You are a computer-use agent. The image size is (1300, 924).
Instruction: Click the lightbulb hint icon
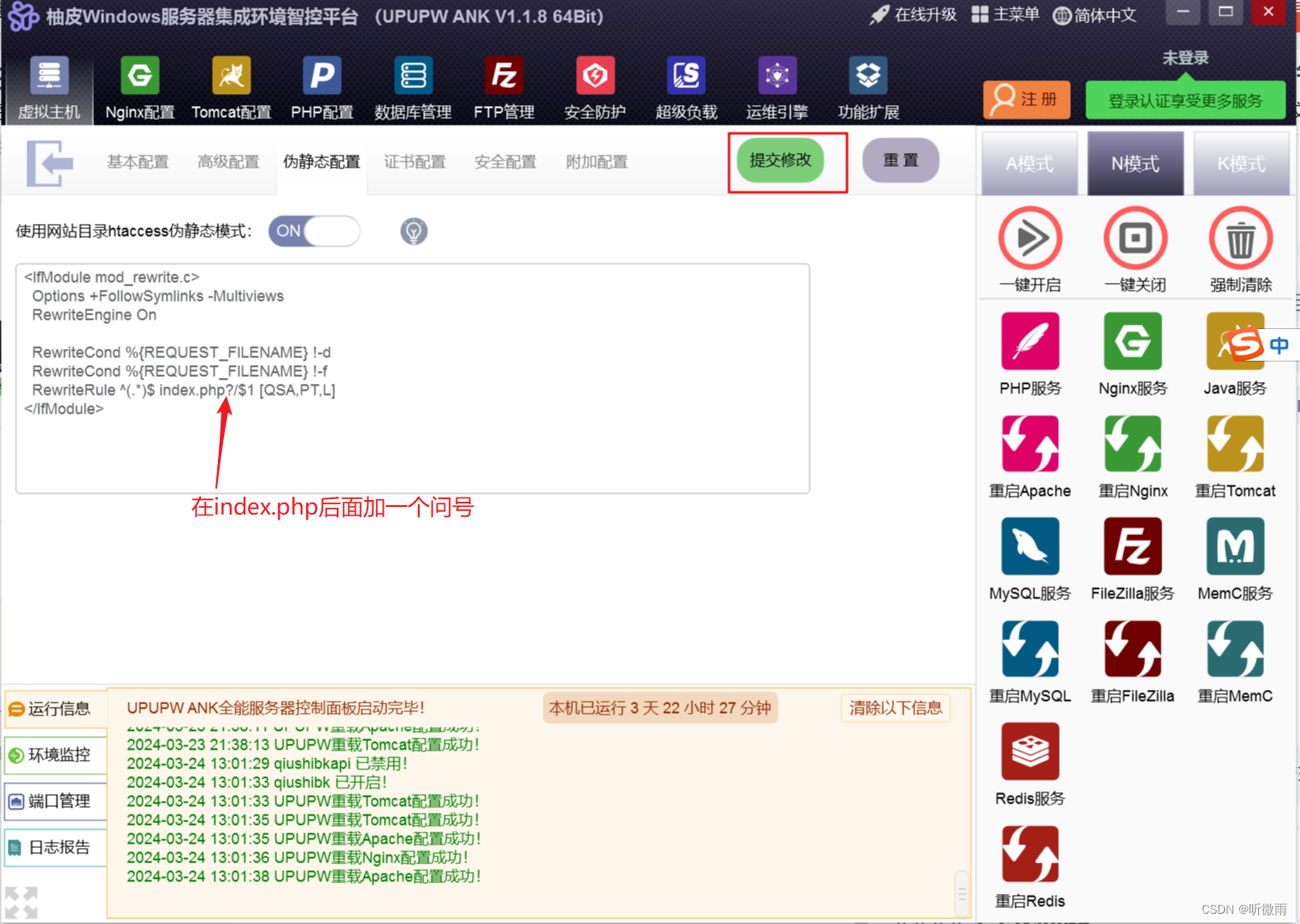(414, 231)
